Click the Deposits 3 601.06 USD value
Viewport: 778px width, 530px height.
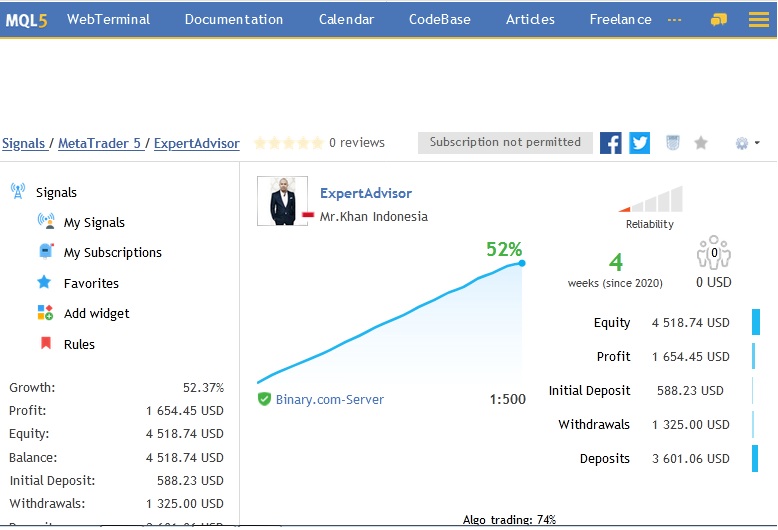click(x=691, y=459)
